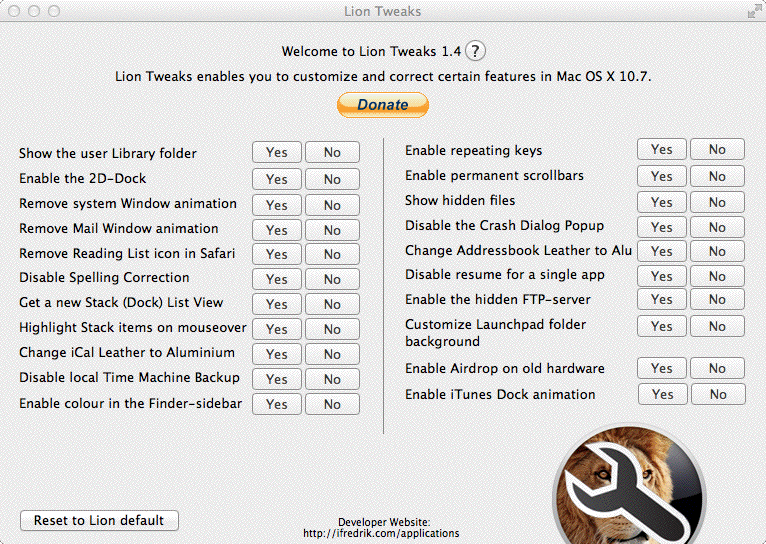Click No for Disable resume for single app
The width and height of the screenshot is (766, 544).
coord(717,276)
